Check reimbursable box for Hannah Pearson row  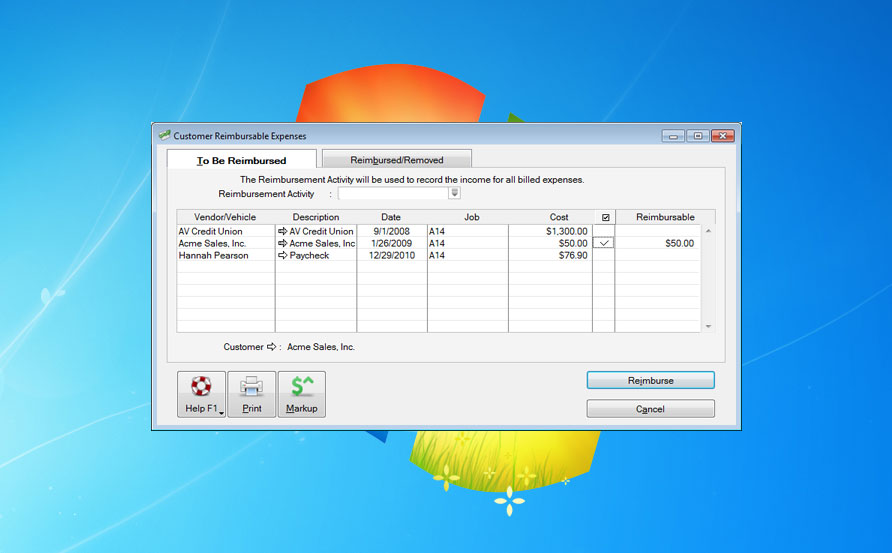click(x=604, y=255)
